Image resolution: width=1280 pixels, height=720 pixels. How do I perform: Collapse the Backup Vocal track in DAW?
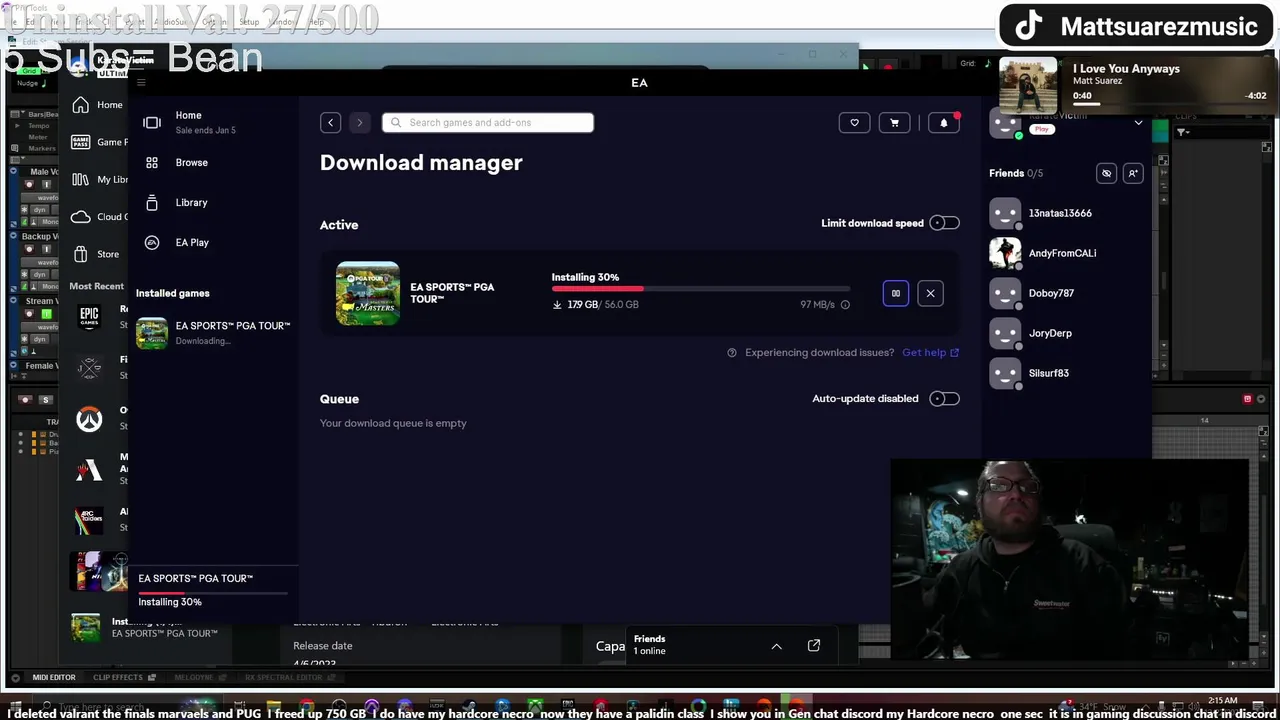[13, 237]
